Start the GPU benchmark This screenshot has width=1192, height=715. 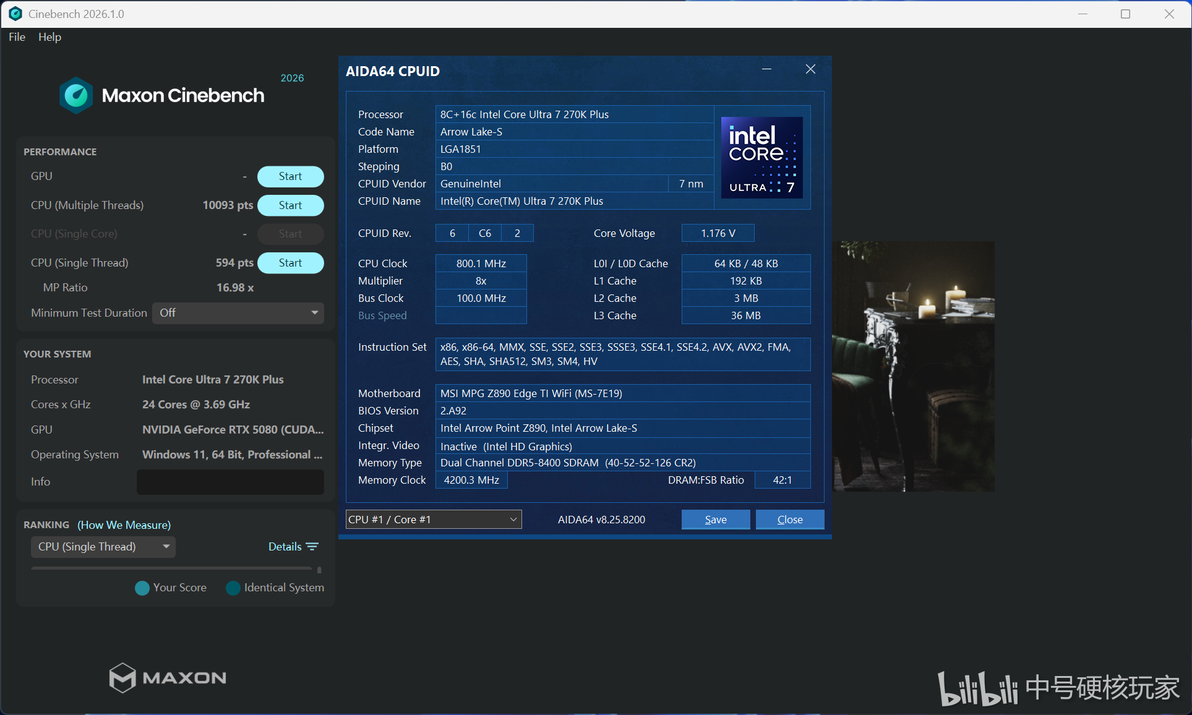[290, 176]
